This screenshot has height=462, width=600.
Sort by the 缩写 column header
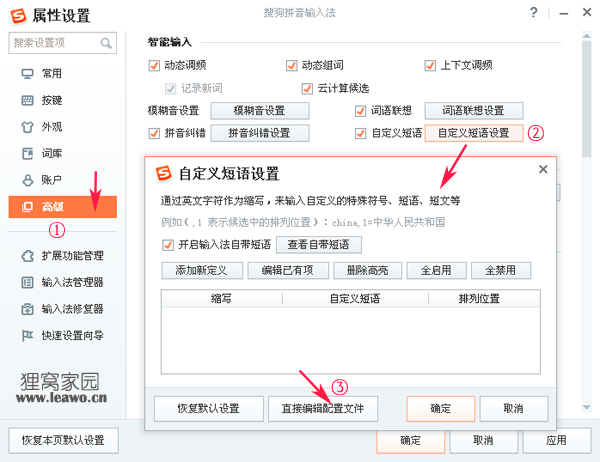pos(222,299)
